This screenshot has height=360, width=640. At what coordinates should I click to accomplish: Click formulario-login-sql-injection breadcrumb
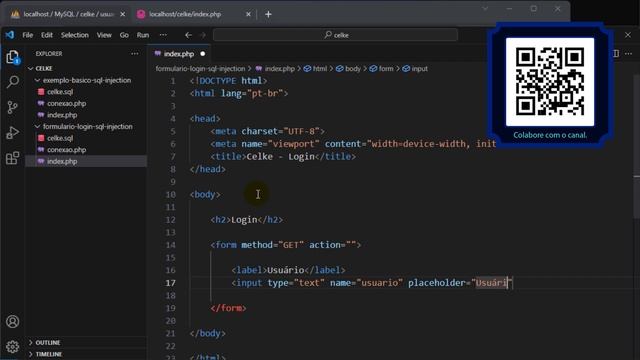coord(200,69)
